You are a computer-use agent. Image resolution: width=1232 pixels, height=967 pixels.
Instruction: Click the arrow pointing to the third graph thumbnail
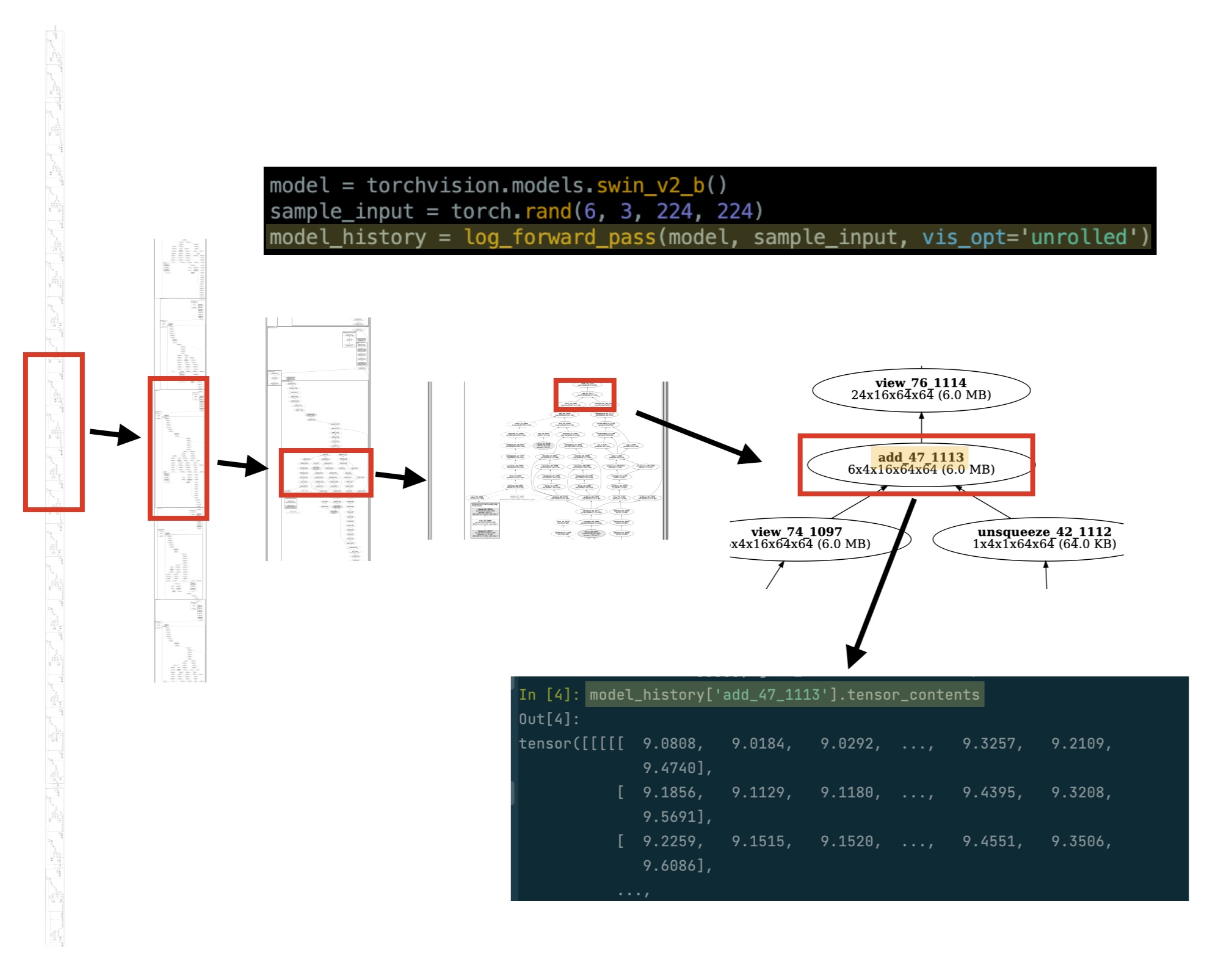coord(242,465)
